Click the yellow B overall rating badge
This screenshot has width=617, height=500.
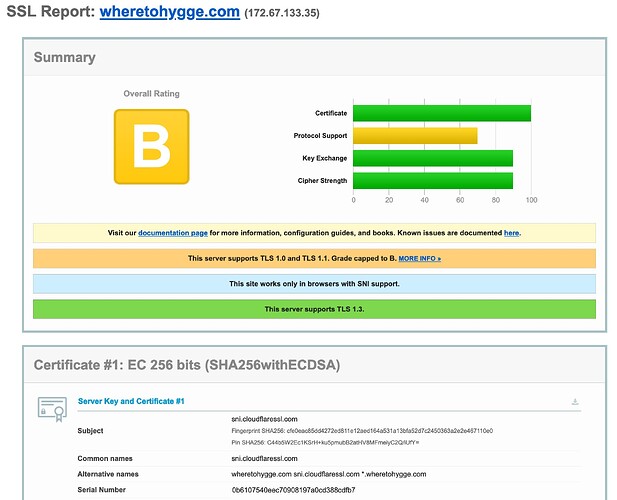point(151,146)
